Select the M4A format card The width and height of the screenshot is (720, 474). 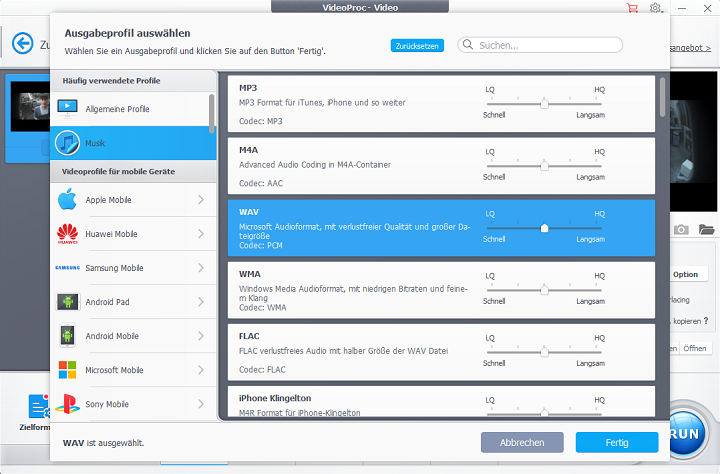[441, 166]
